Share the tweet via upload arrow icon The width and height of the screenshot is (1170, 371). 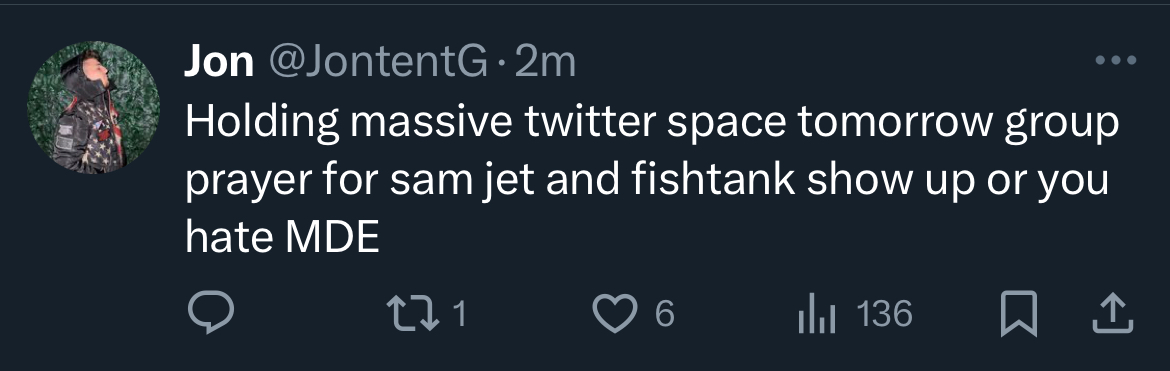pyautogui.click(x=1113, y=314)
